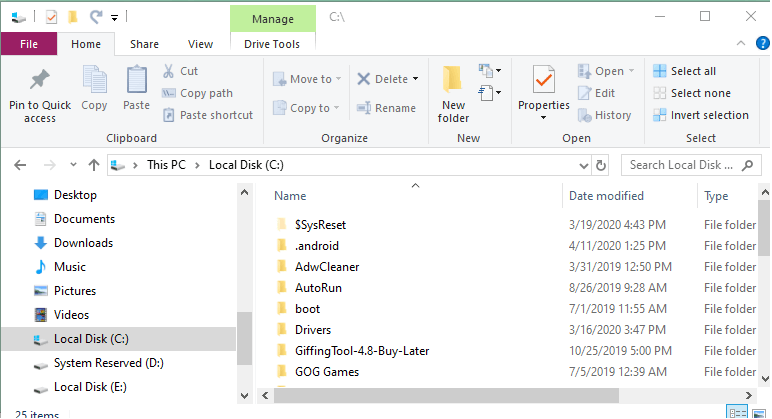Switch to the Share tab
The image size is (772, 419).
click(x=144, y=44)
